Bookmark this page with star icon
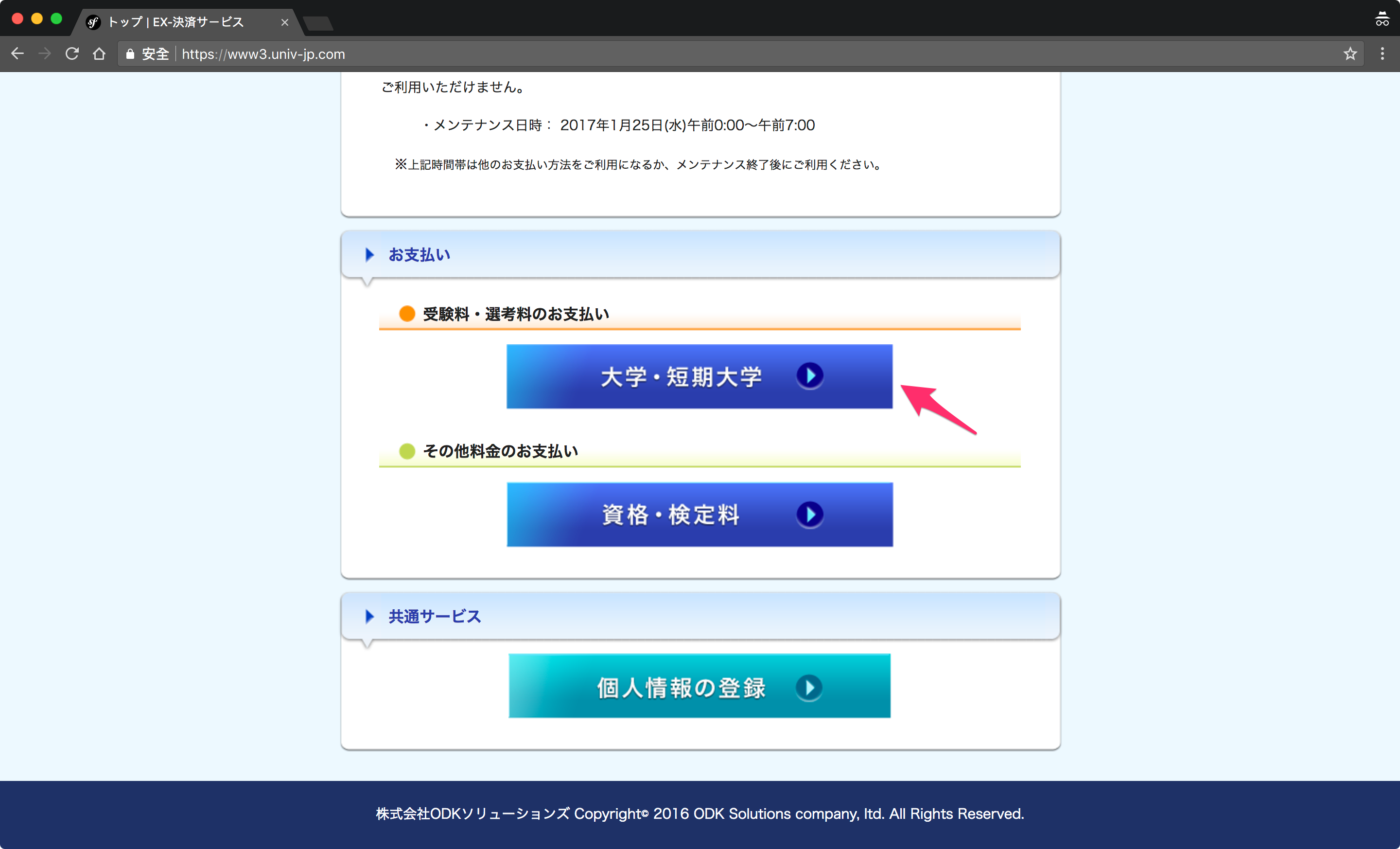 [1350, 54]
